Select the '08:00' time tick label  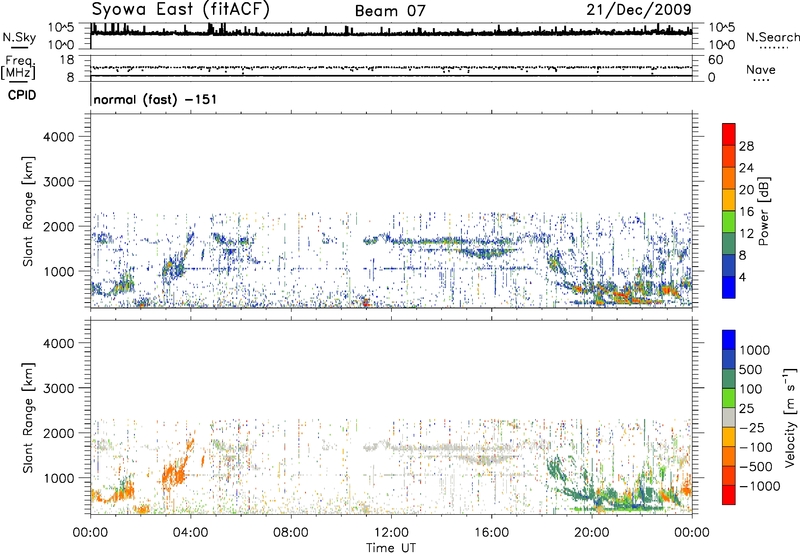pyautogui.click(x=291, y=533)
